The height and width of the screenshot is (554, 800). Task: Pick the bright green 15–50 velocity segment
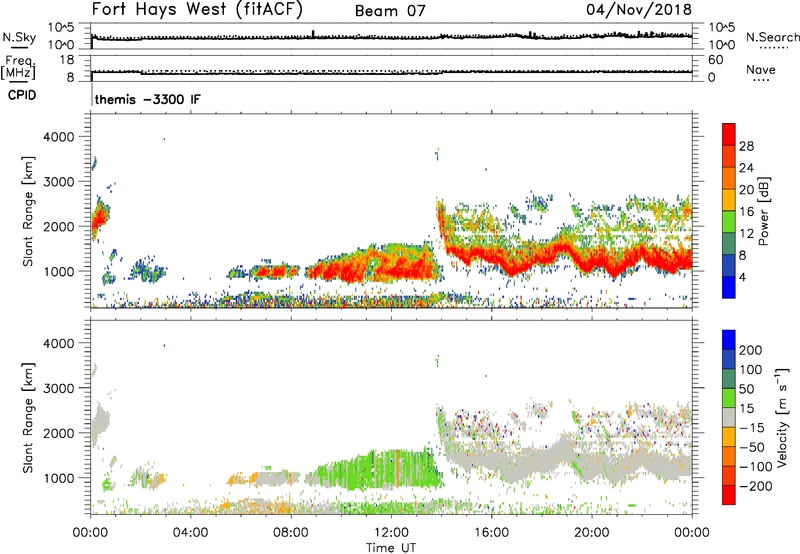(x=729, y=398)
